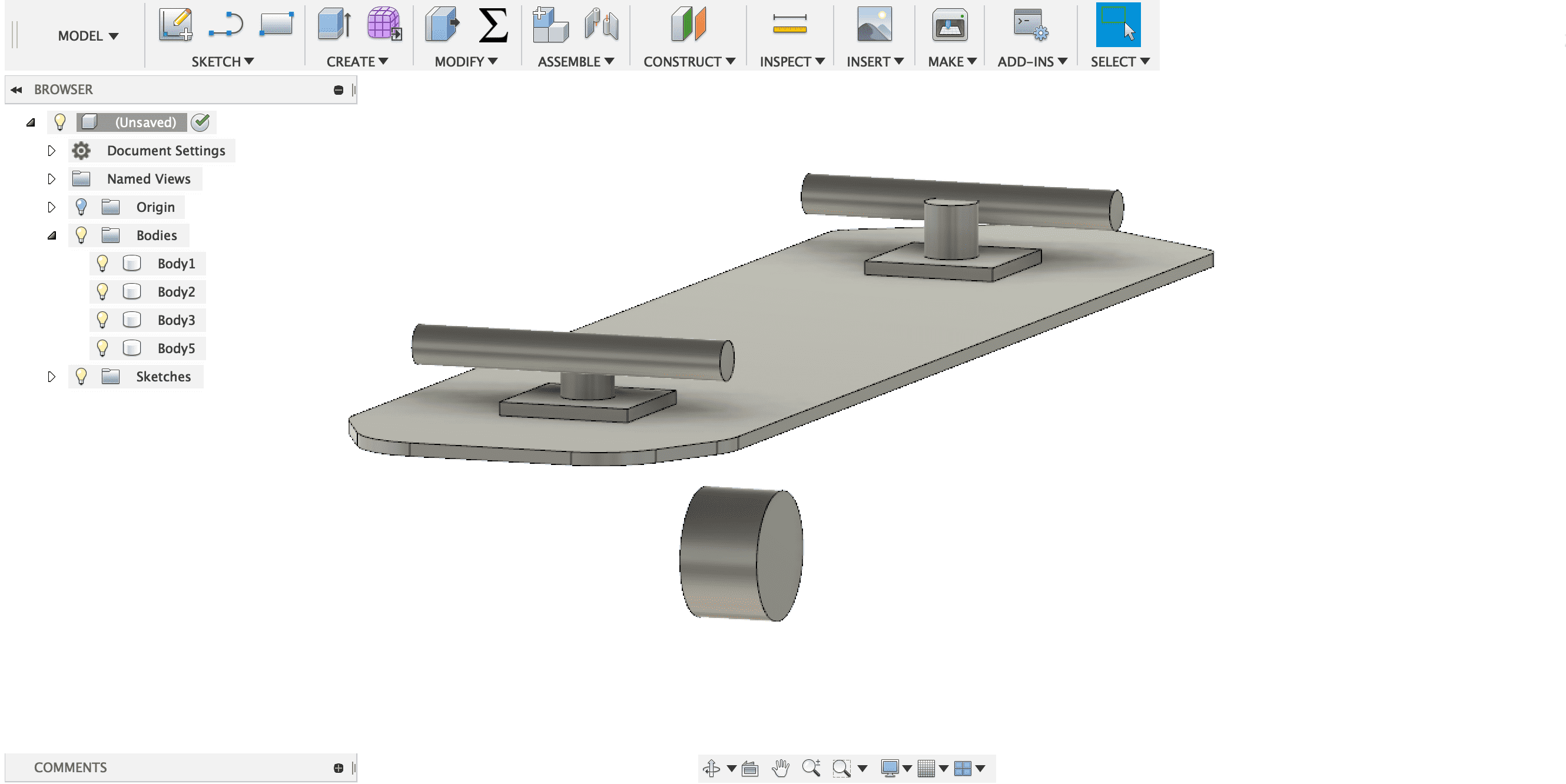Image resolution: width=1566 pixels, height=784 pixels.
Task: Click the Create Sketch icon
Action: (x=175, y=24)
